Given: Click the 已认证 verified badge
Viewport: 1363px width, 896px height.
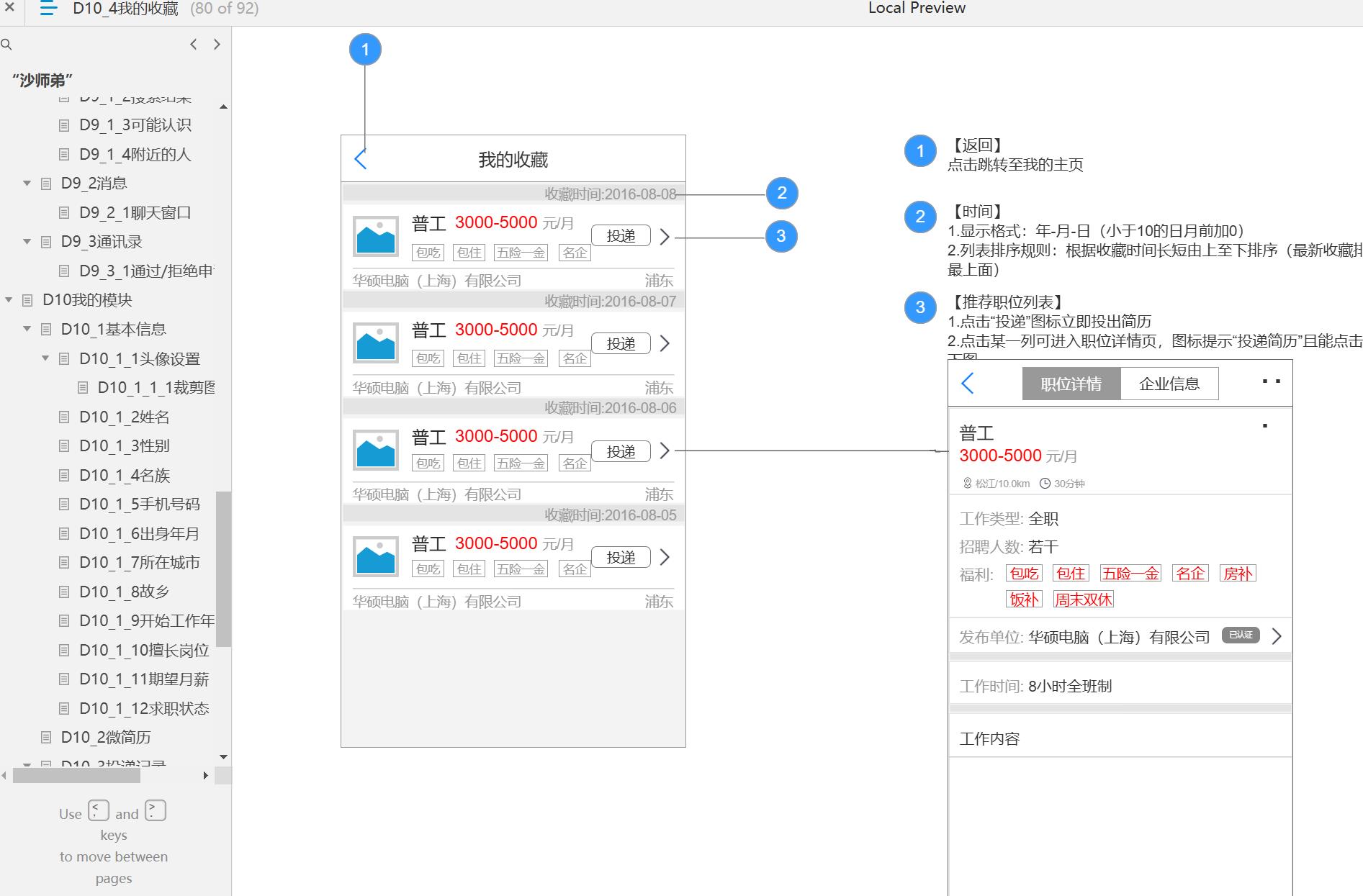Looking at the screenshot, I should click(1241, 635).
